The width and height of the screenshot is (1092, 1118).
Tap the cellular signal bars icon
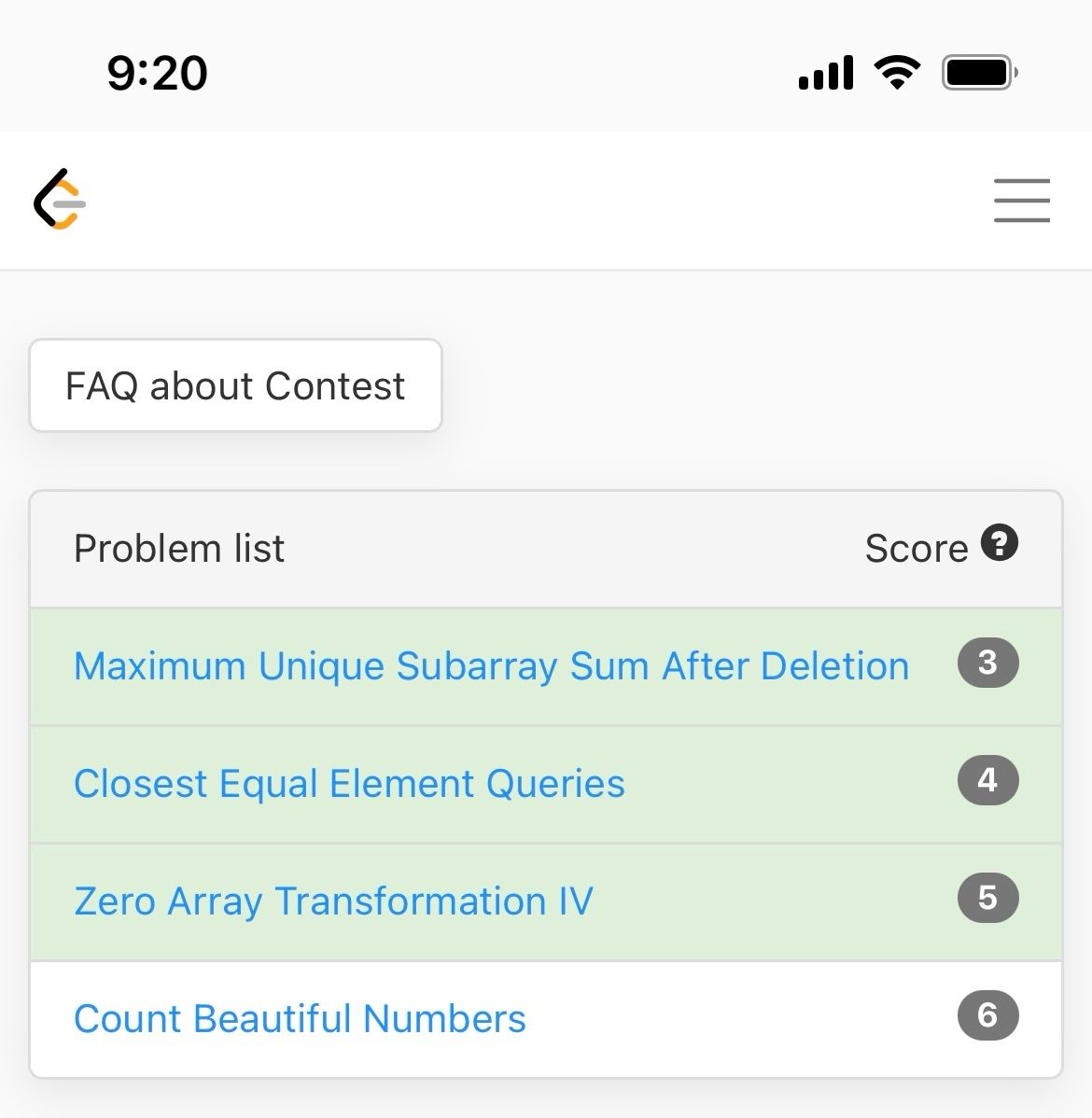coord(825,73)
